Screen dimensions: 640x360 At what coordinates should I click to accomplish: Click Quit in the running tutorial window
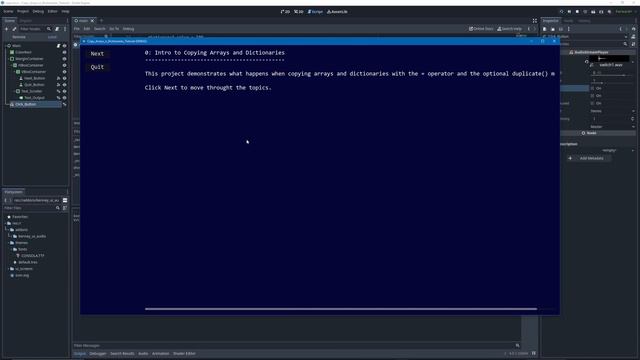tap(97, 67)
